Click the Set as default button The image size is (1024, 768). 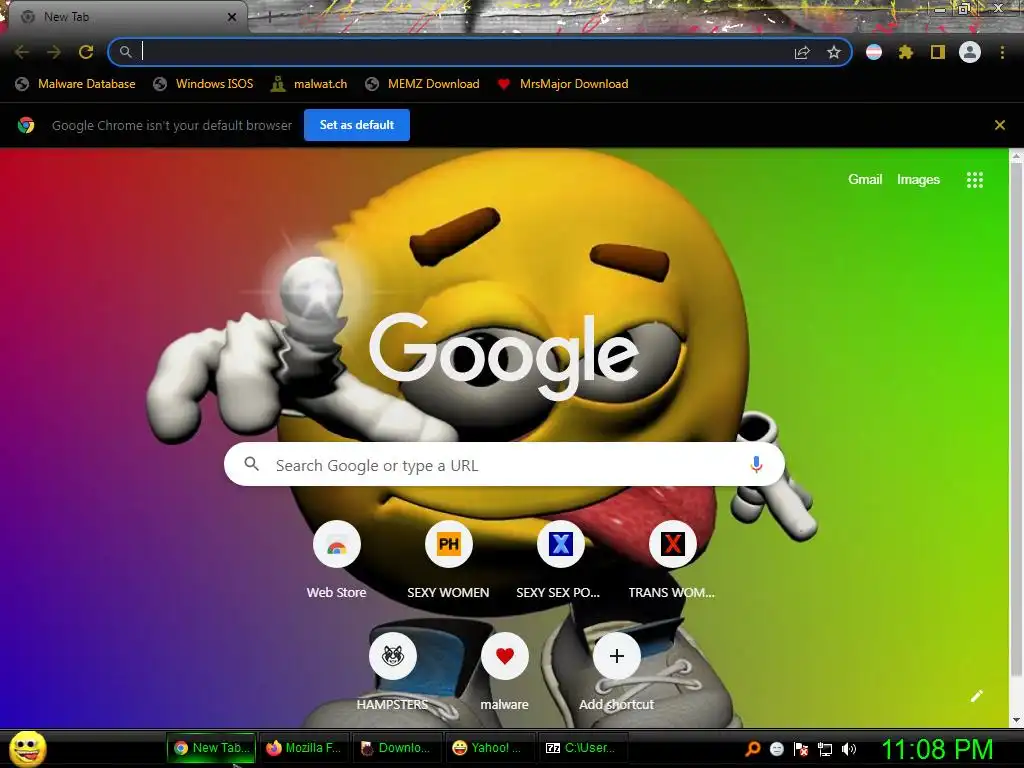pos(357,125)
